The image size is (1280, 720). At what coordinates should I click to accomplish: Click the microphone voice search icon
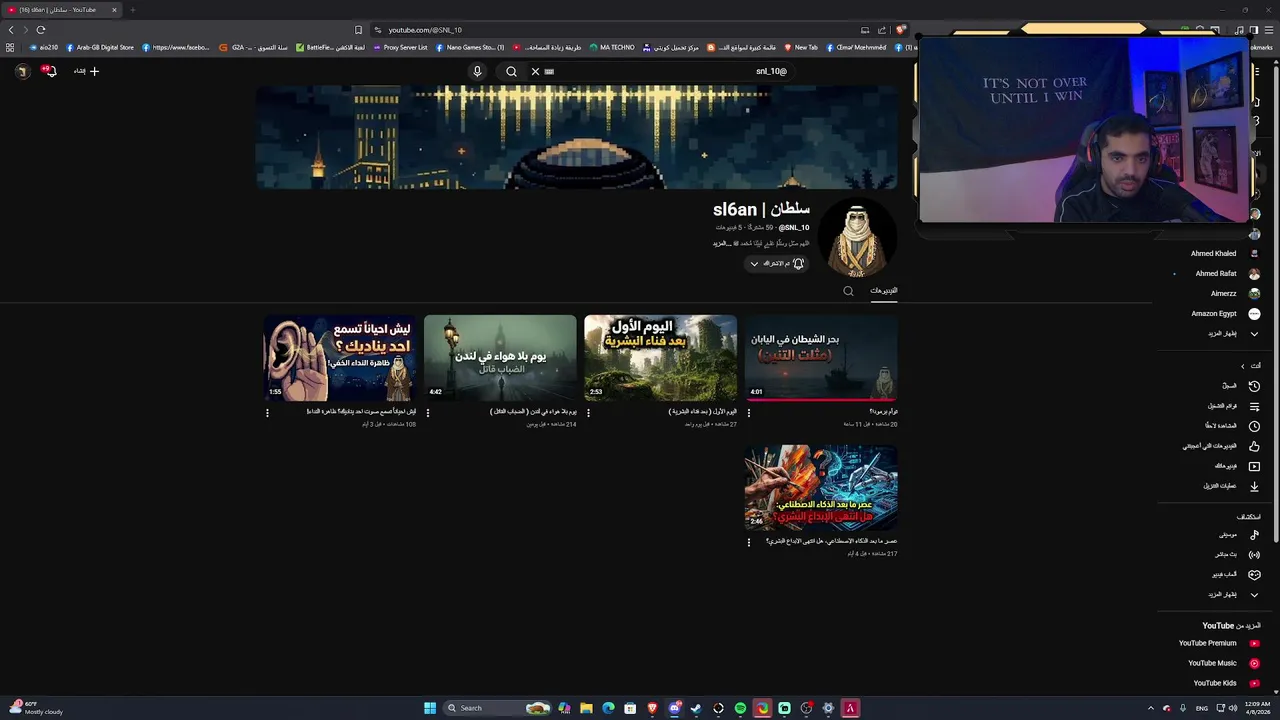477,71
